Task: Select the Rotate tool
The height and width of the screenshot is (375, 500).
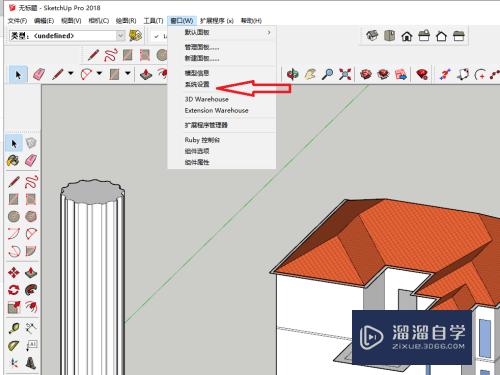Action: click(13, 290)
